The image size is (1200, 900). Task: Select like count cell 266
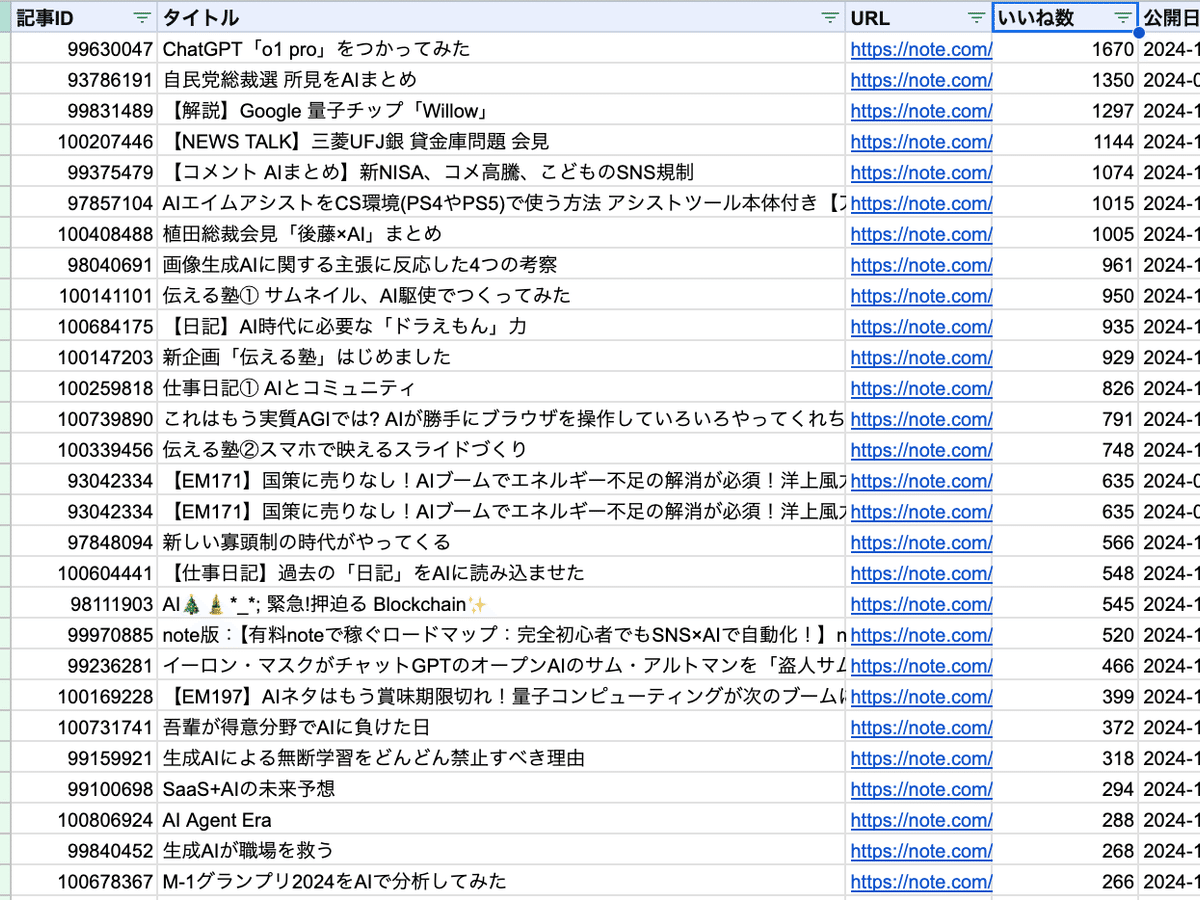[x=1065, y=882]
